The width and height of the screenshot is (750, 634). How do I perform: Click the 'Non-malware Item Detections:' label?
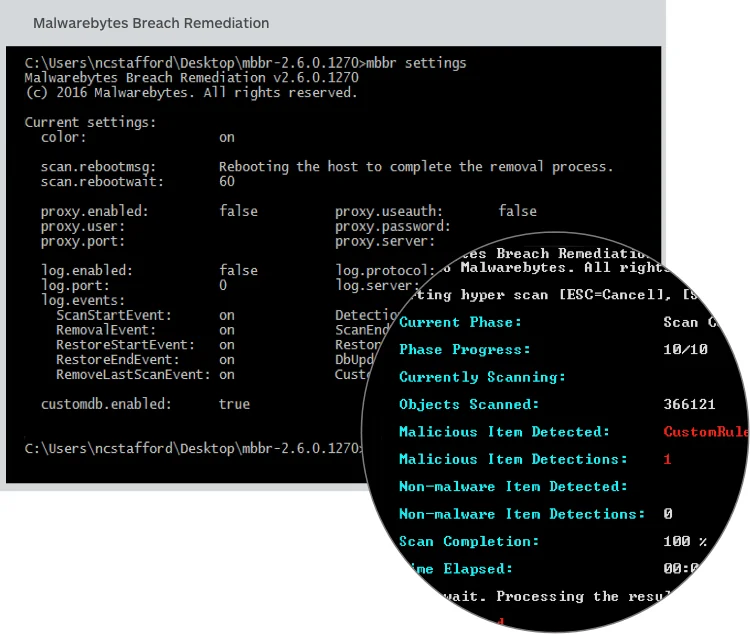pyautogui.click(x=522, y=514)
